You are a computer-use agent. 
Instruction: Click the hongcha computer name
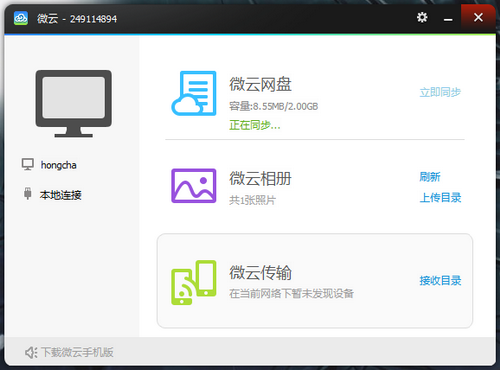[59, 165]
